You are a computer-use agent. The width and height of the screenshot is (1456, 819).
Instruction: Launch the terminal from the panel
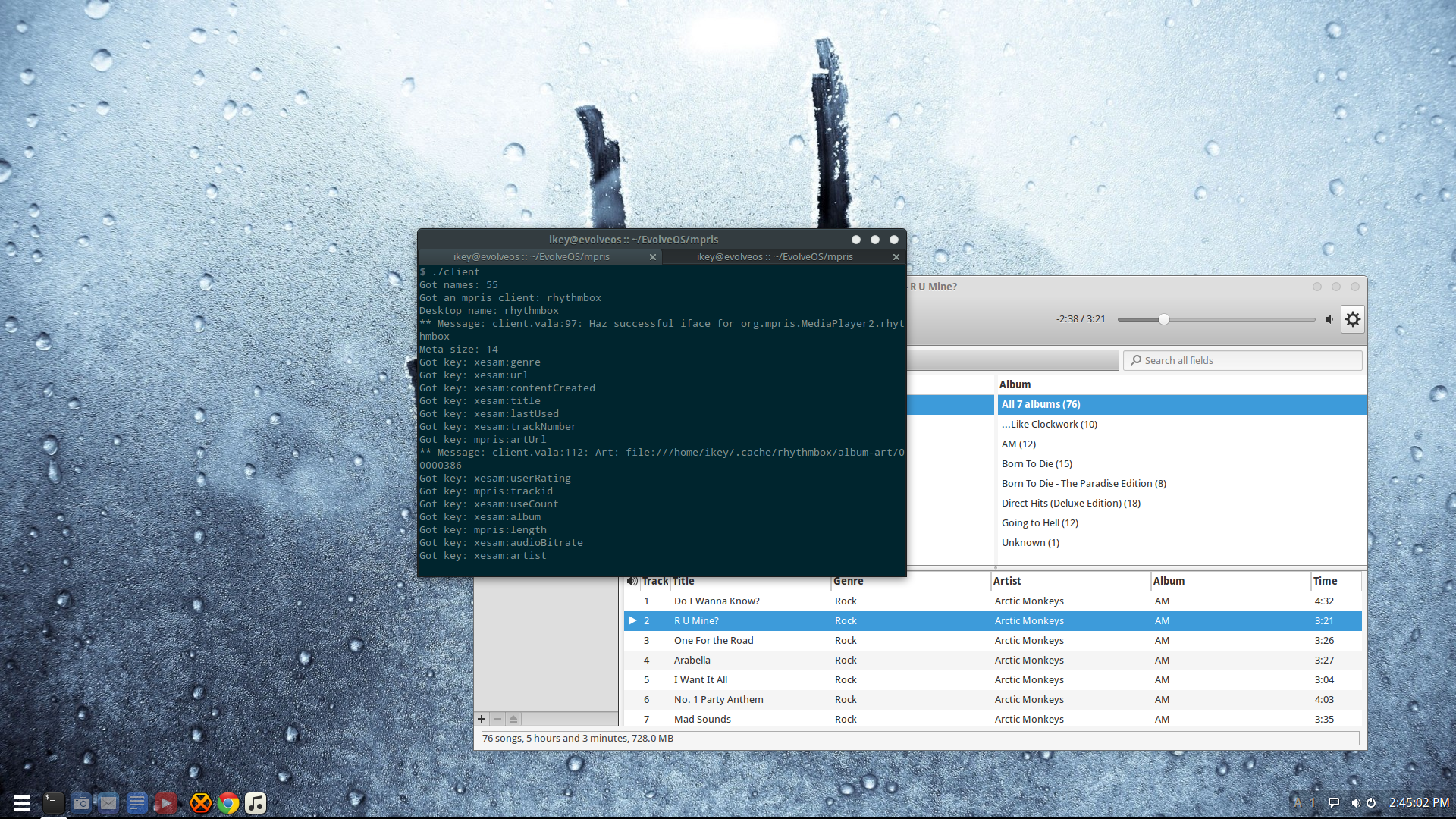(53, 802)
